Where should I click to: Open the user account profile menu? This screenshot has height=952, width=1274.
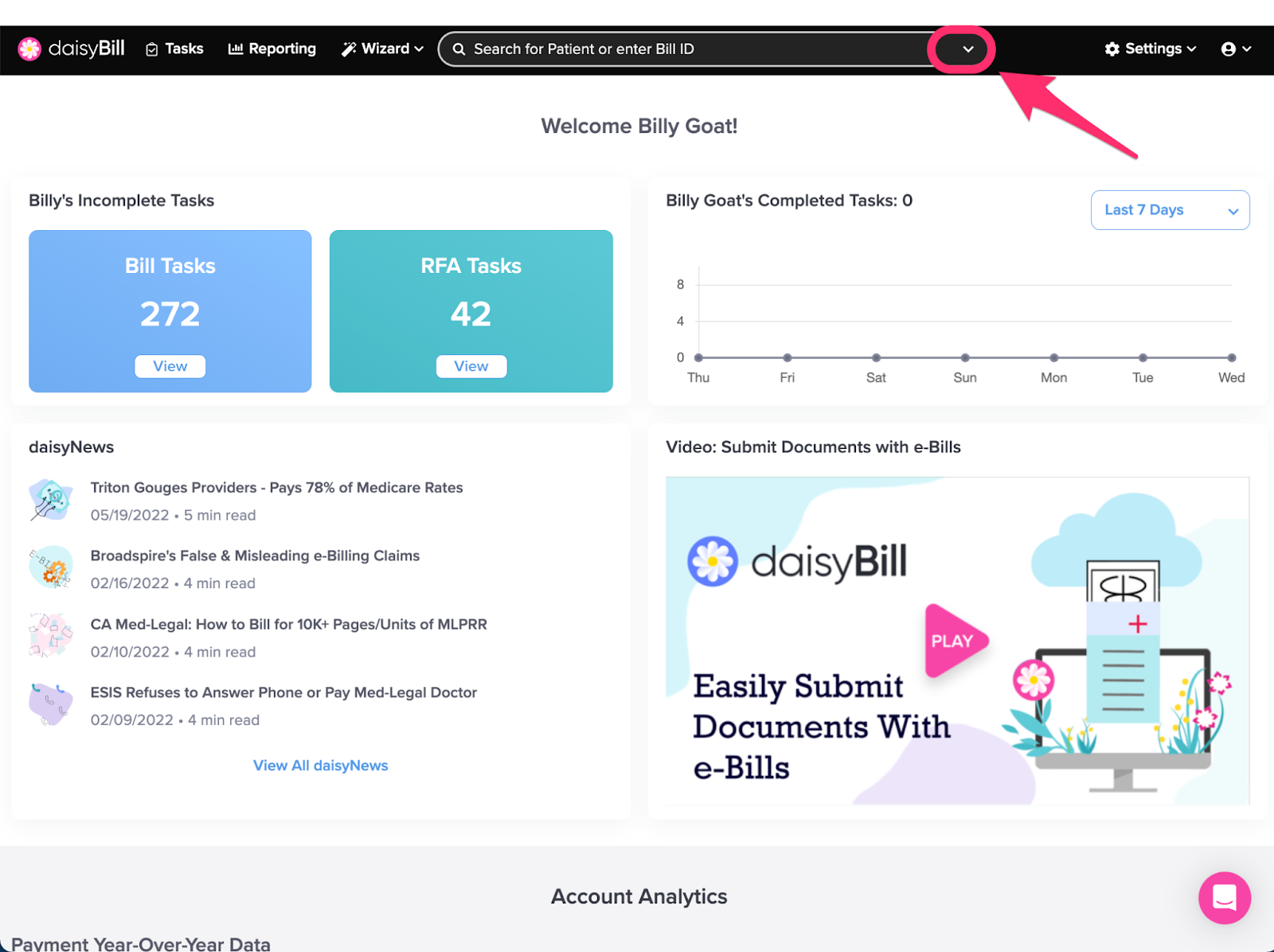1236,49
